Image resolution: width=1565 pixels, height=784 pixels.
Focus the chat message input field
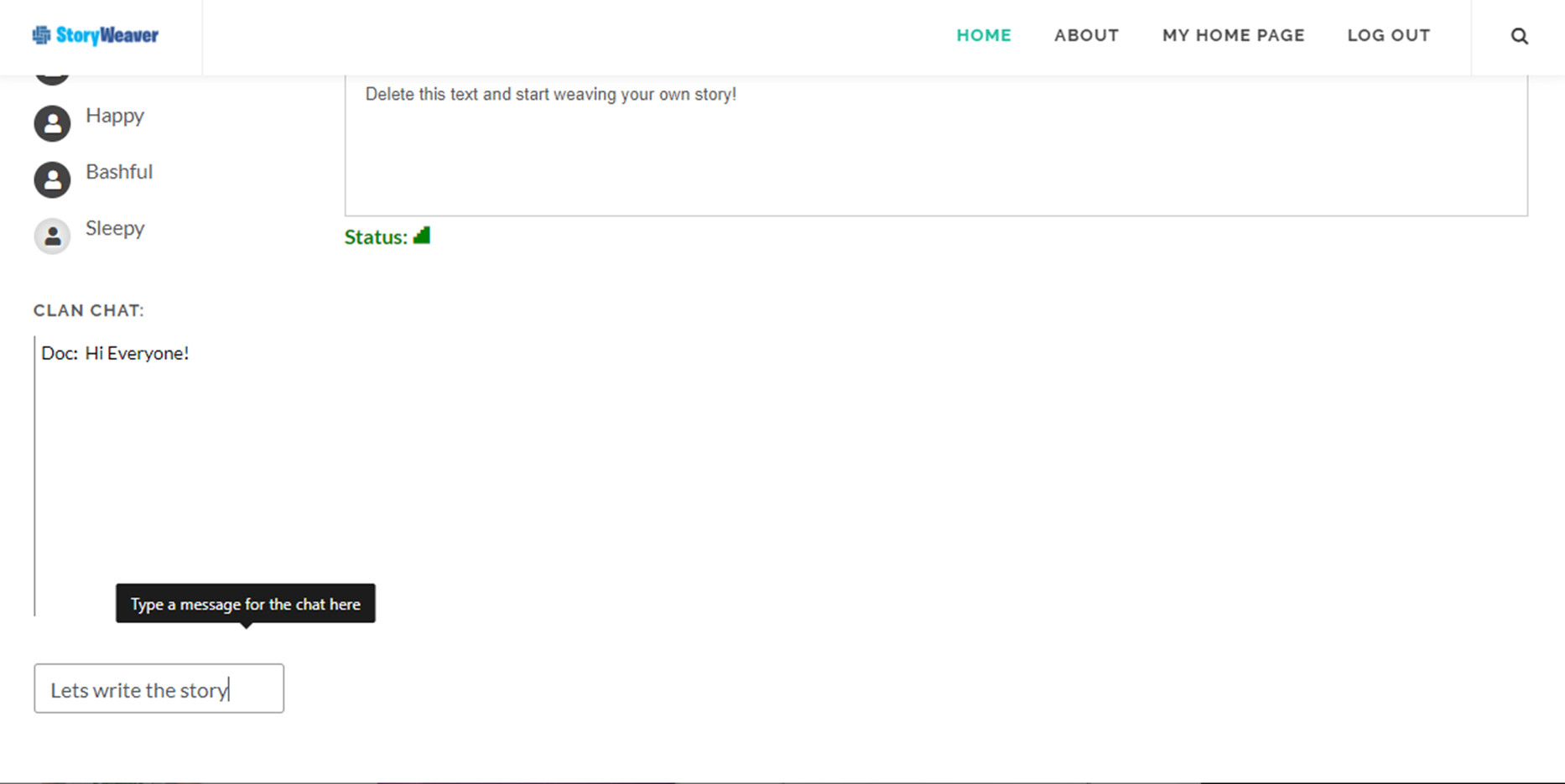click(159, 688)
